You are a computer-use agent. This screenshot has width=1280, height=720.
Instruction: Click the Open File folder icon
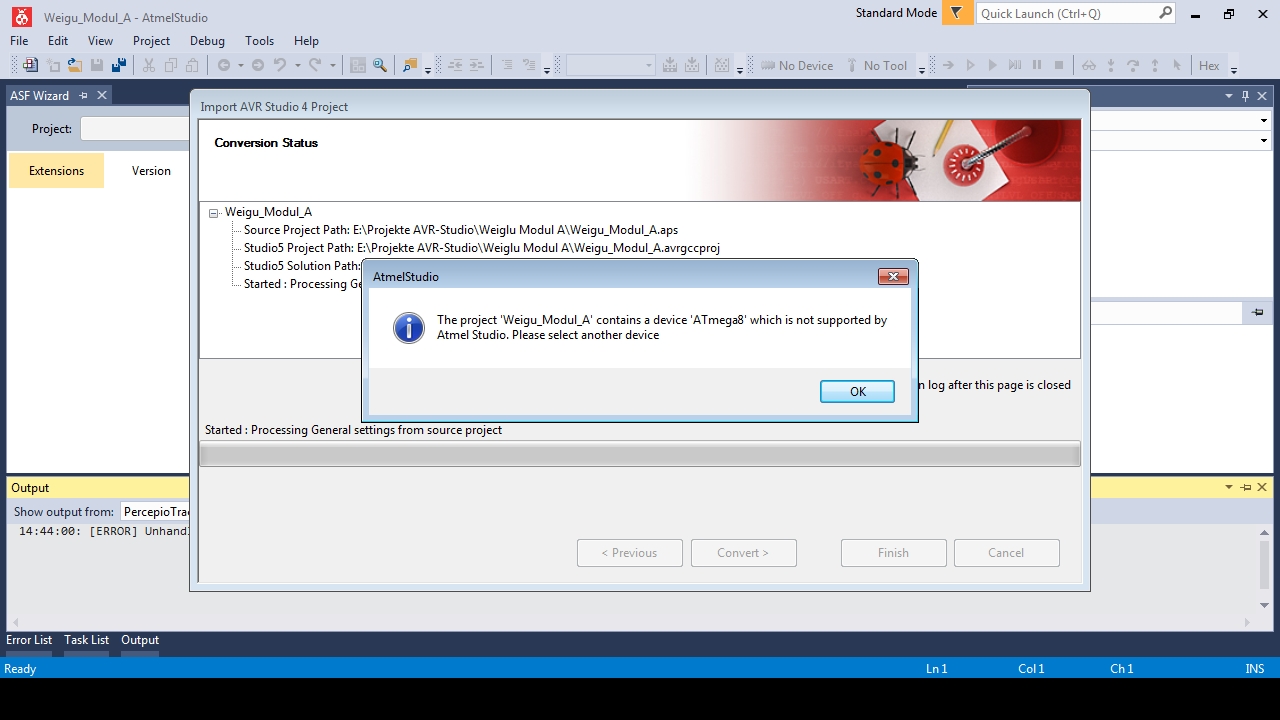click(x=74, y=65)
